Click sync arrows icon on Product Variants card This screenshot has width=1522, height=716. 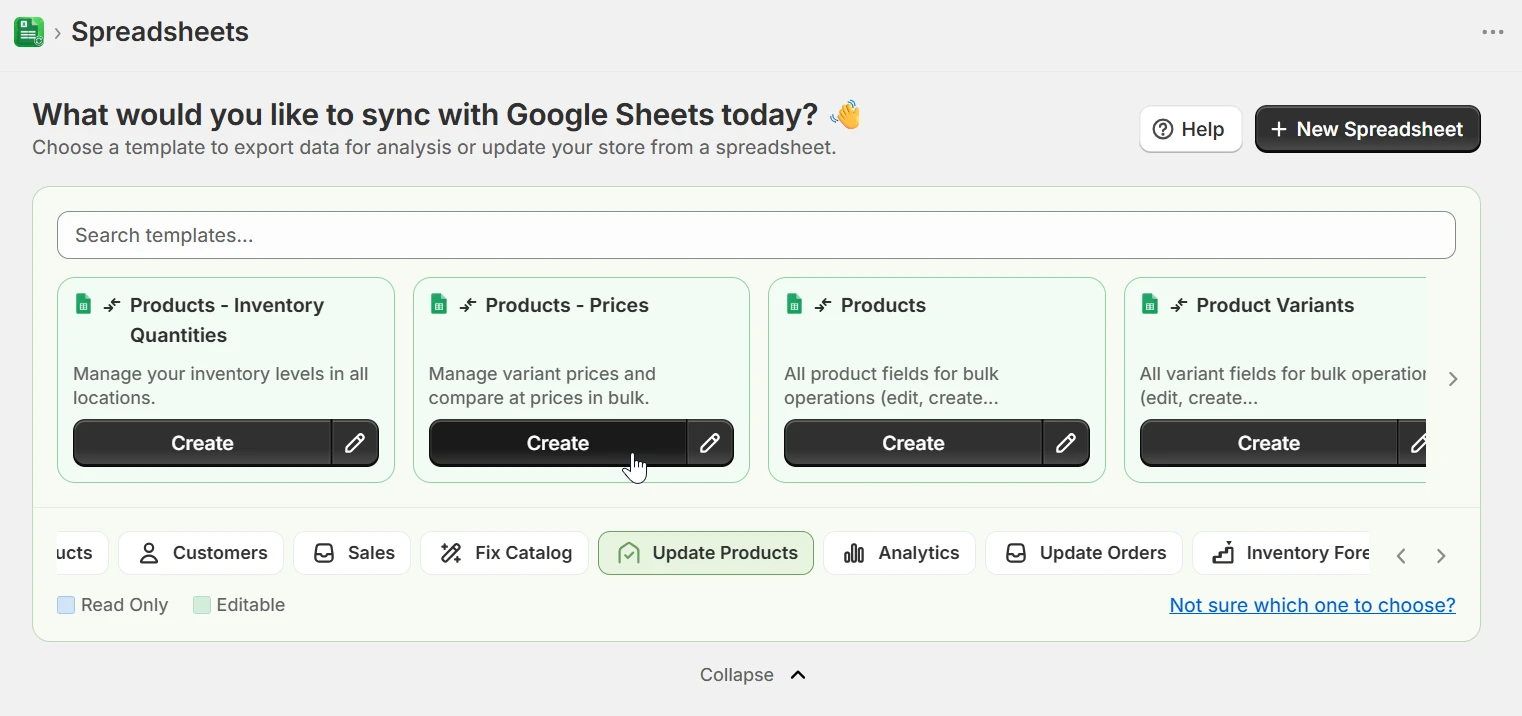[1179, 305]
